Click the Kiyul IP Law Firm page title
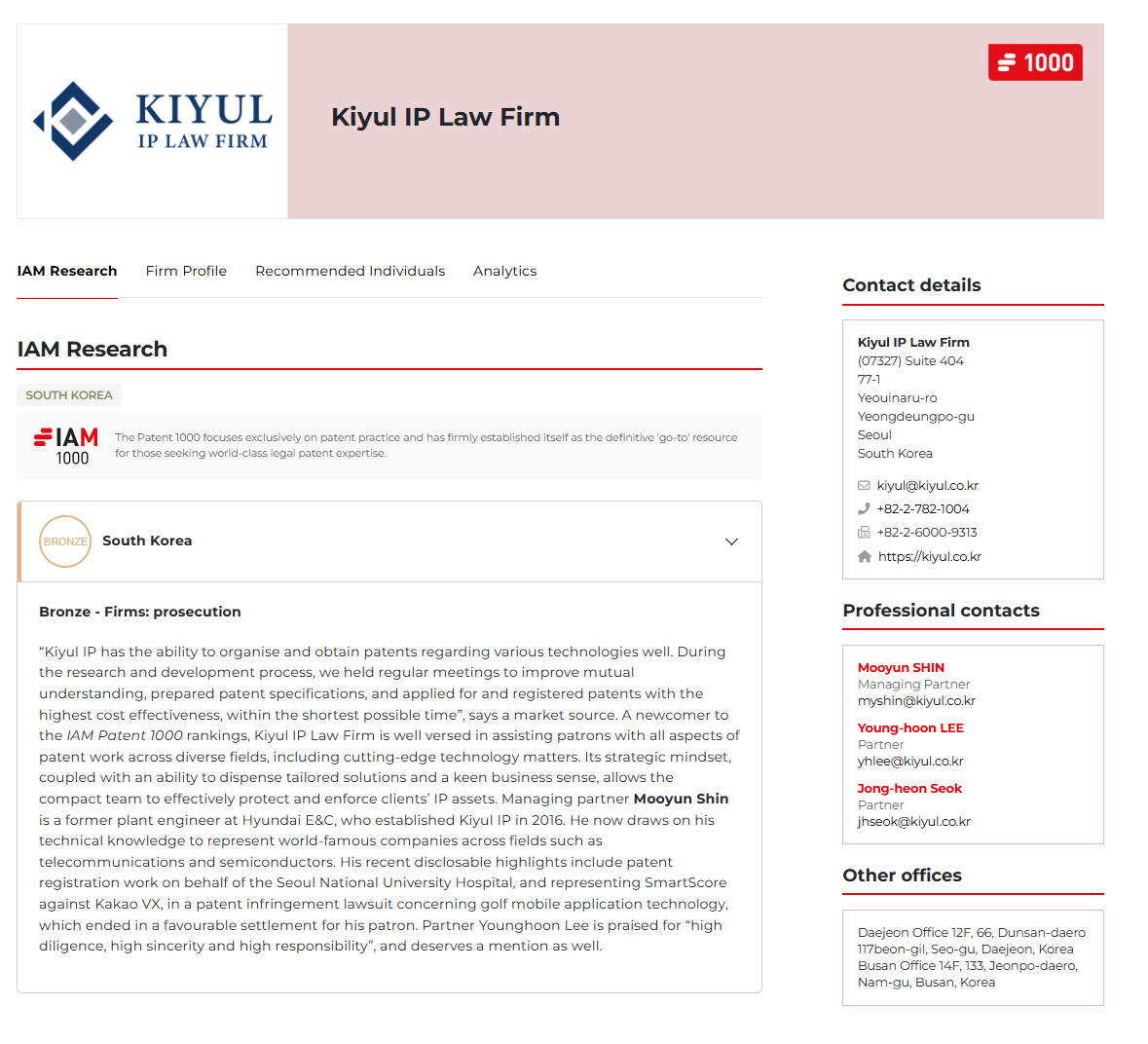 445,117
